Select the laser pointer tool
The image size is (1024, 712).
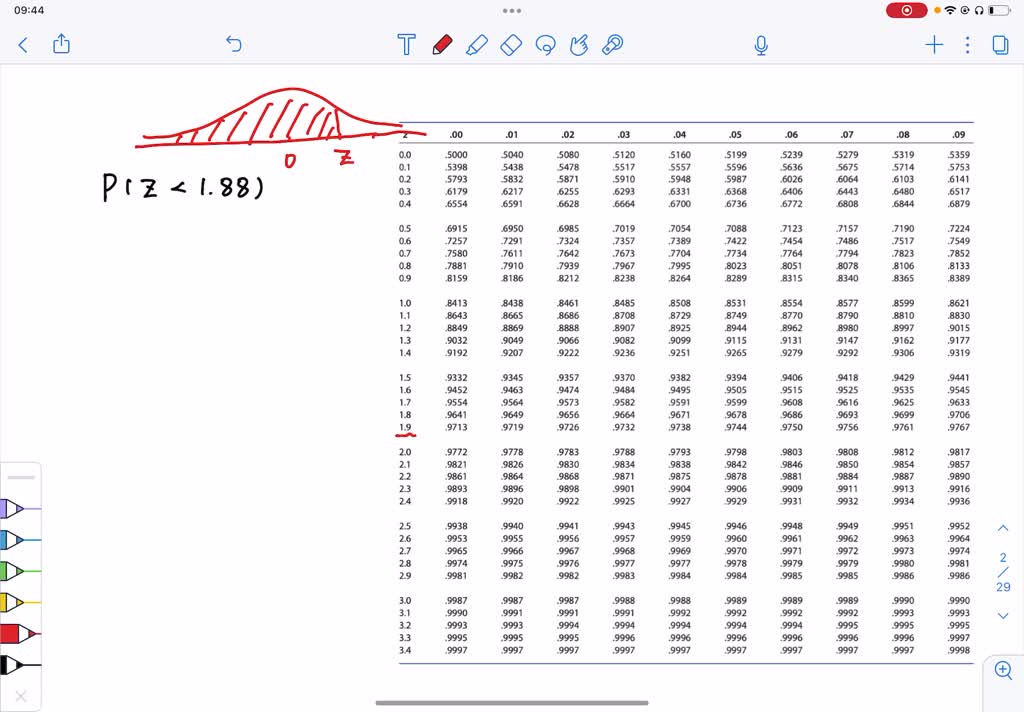pos(612,45)
